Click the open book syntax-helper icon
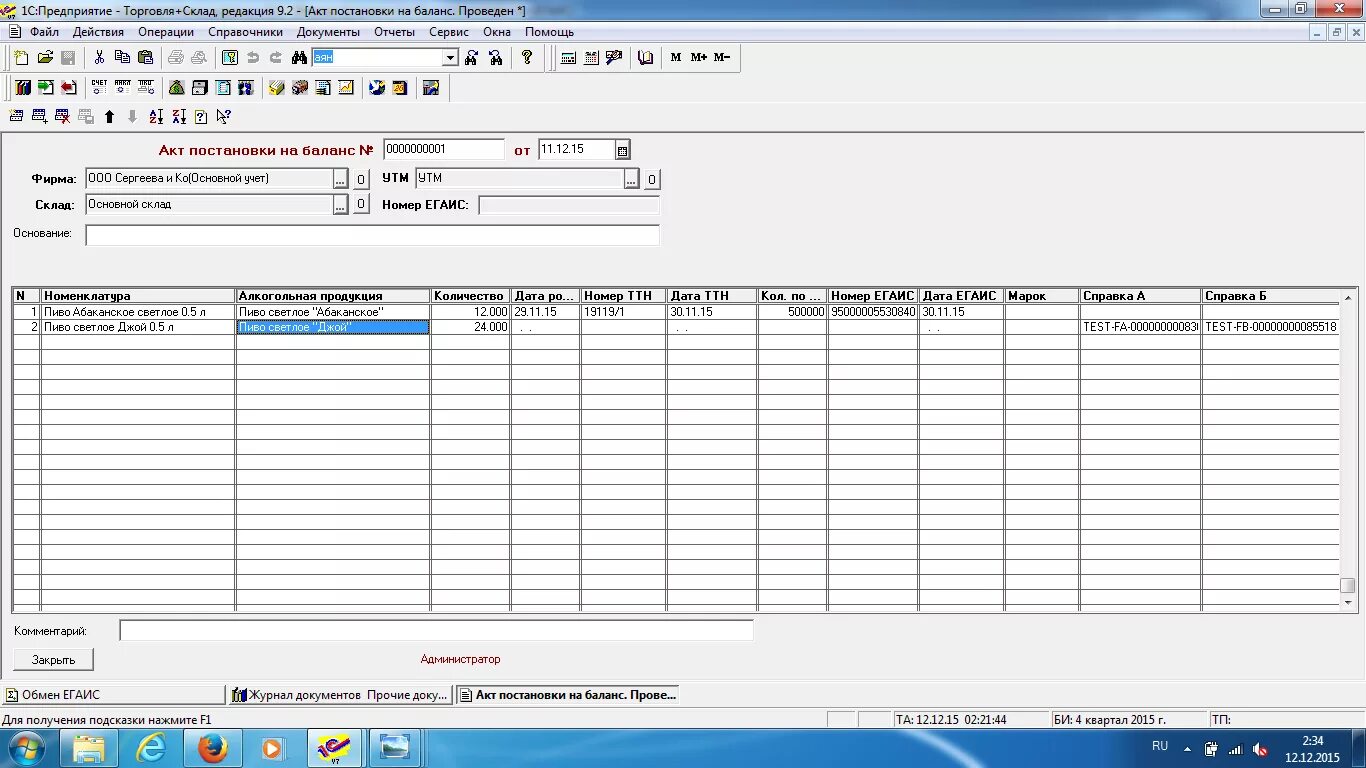Image resolution: width=1366 pixels, height=768 pixels. pyautogui.click(x=645, y=58)
